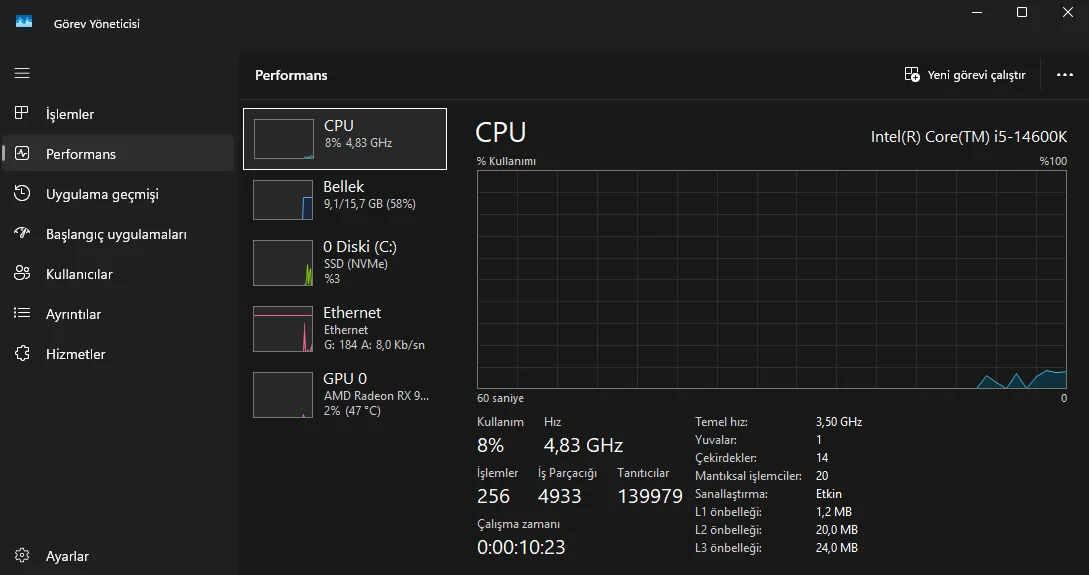Viewport: 1089px width, 575px height.
Task: Open the Hizmetler puzzle icon
Action: [x=22, y=353]
